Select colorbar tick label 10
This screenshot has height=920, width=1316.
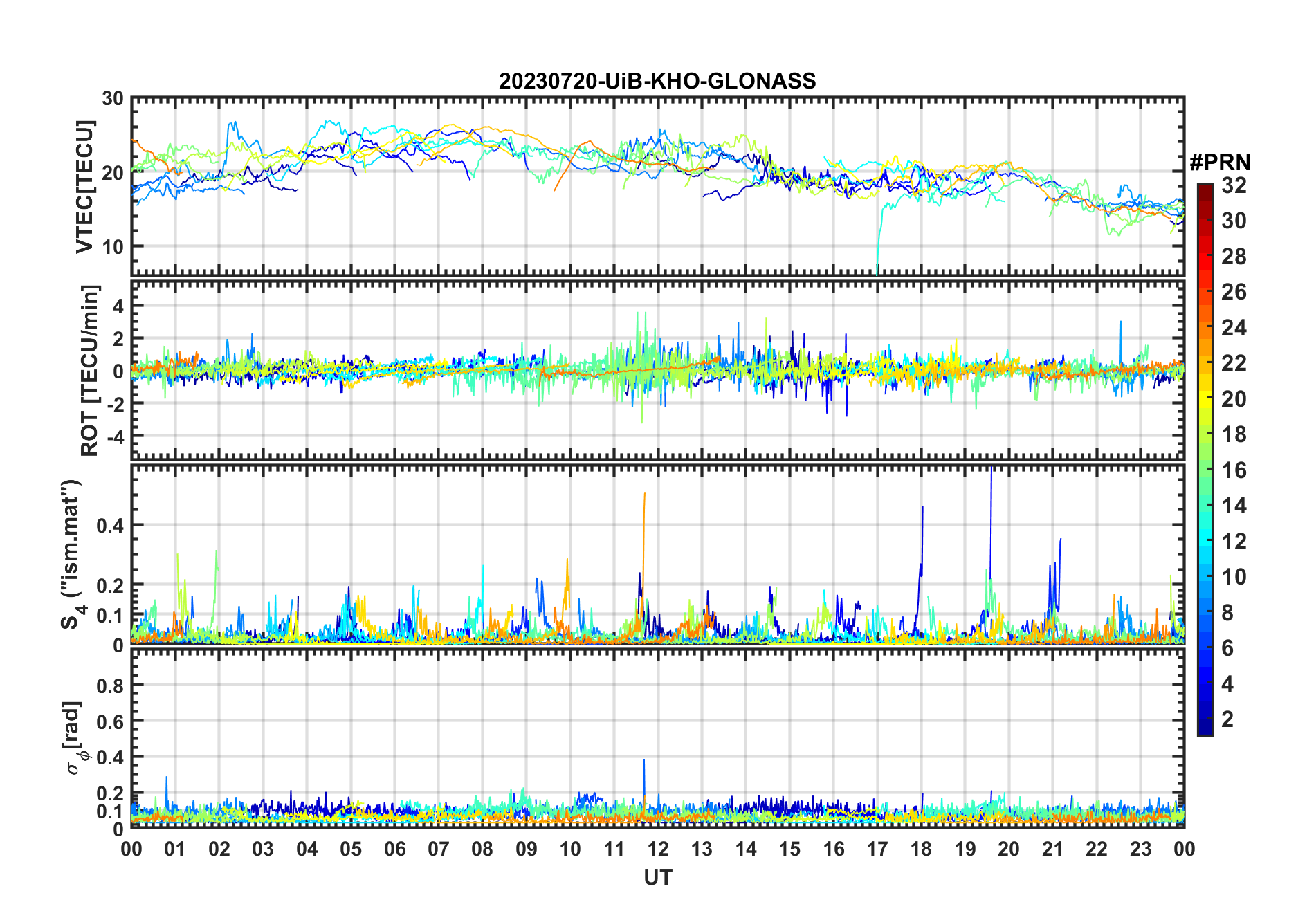click(x=1234, y=577)
